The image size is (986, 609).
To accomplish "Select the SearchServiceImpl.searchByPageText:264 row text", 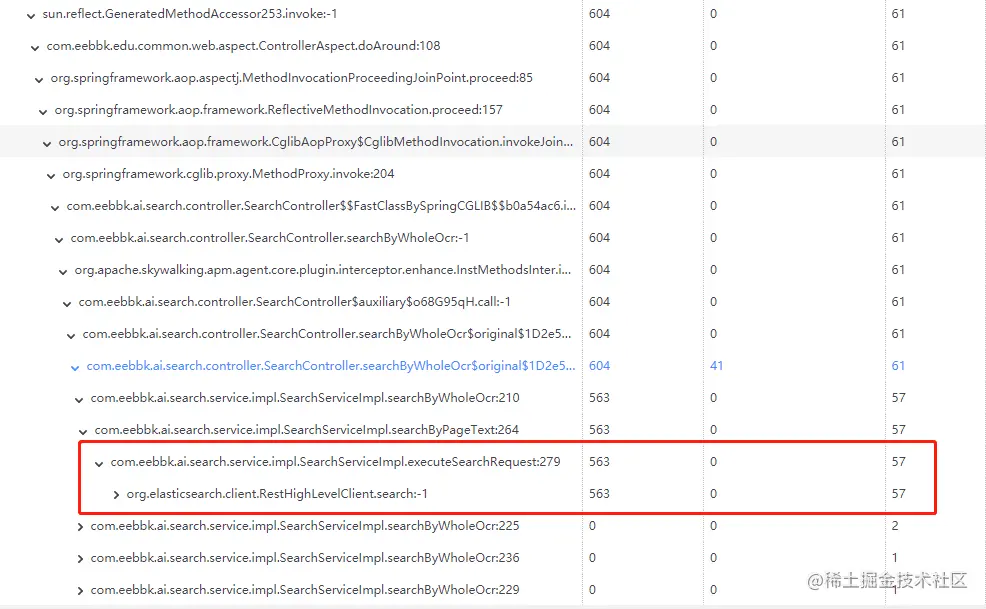I will (x=307, y=430).
